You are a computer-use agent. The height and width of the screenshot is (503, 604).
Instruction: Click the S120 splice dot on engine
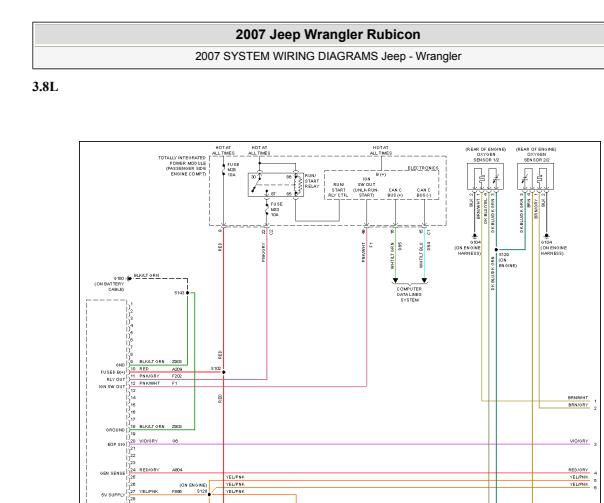click(x=496, y=250)
